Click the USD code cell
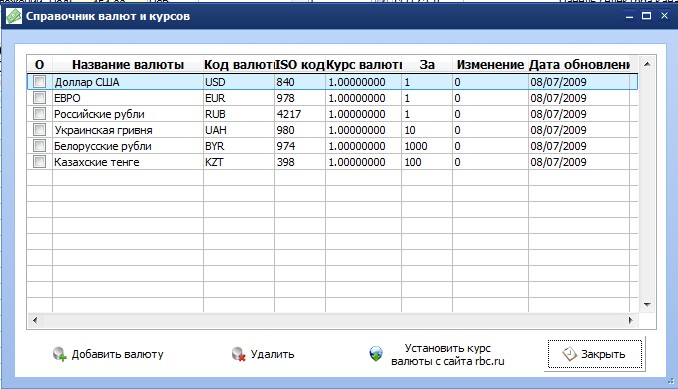Viewport: 678px width, 389px height. [x=239, y=82]
